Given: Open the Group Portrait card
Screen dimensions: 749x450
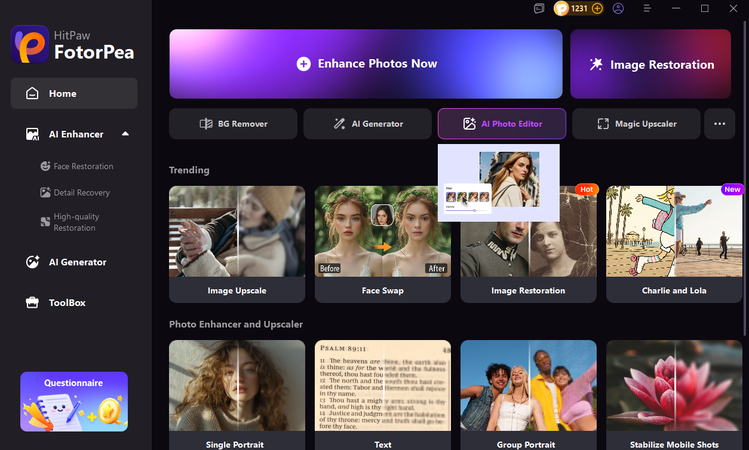Looking at the screenshot, I should (528, 395).
